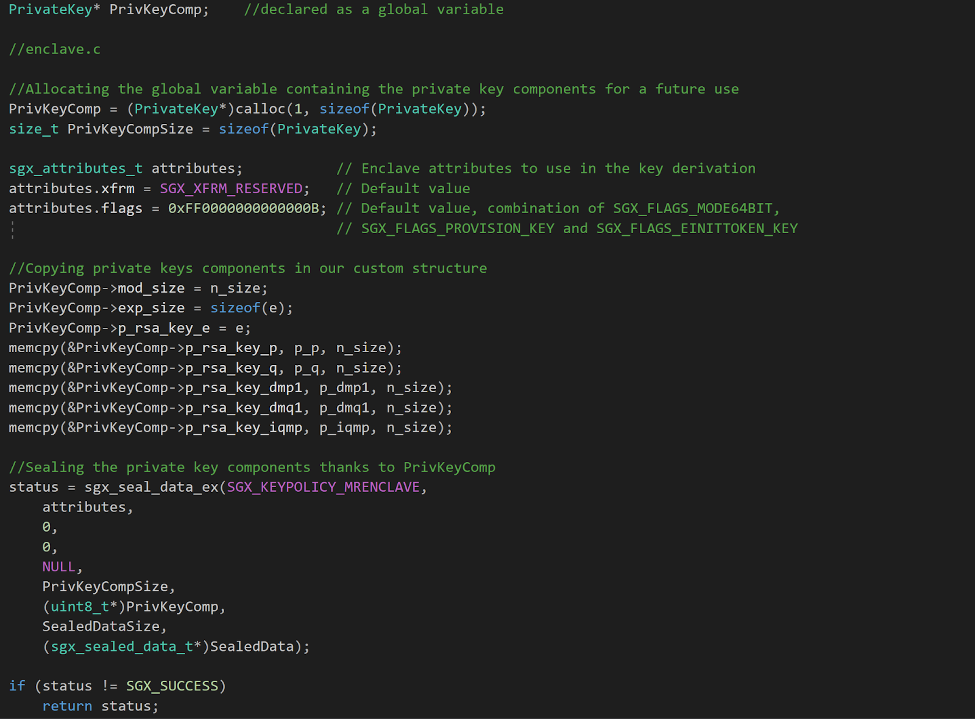Click memcpy line for p_rsa_key_dmp1
Viewport: 977px width, 720px height.
pyautogui.click(x=231, y=388)
